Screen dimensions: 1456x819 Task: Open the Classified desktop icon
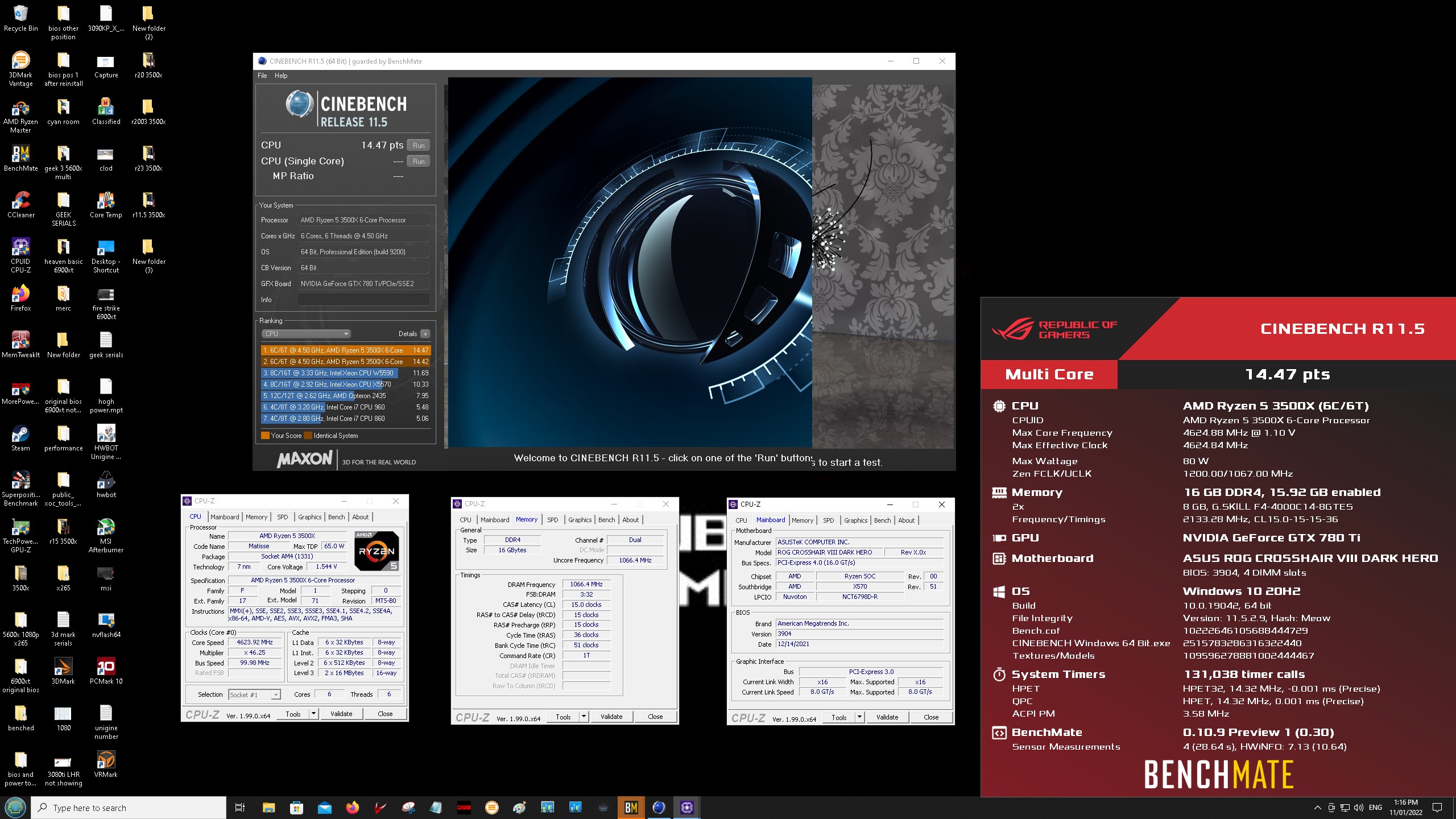tap(106, 111)
